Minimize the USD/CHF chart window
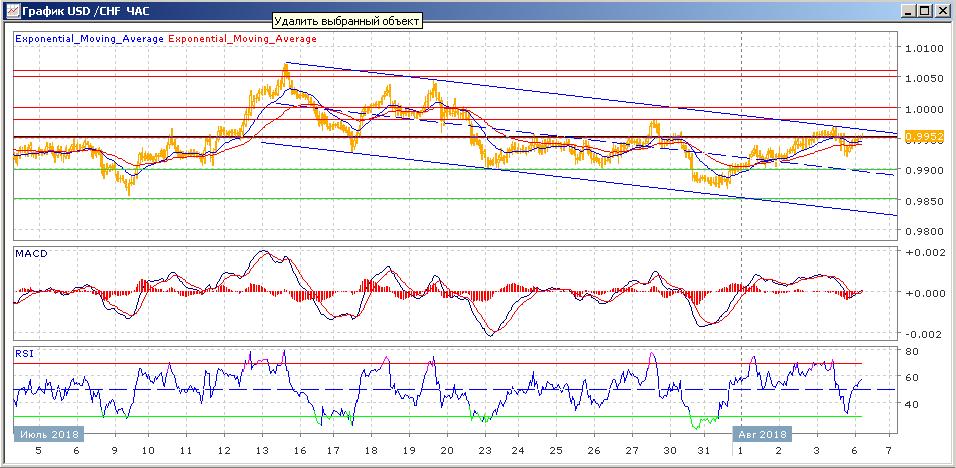956x468 pixels. coord(908,11)
